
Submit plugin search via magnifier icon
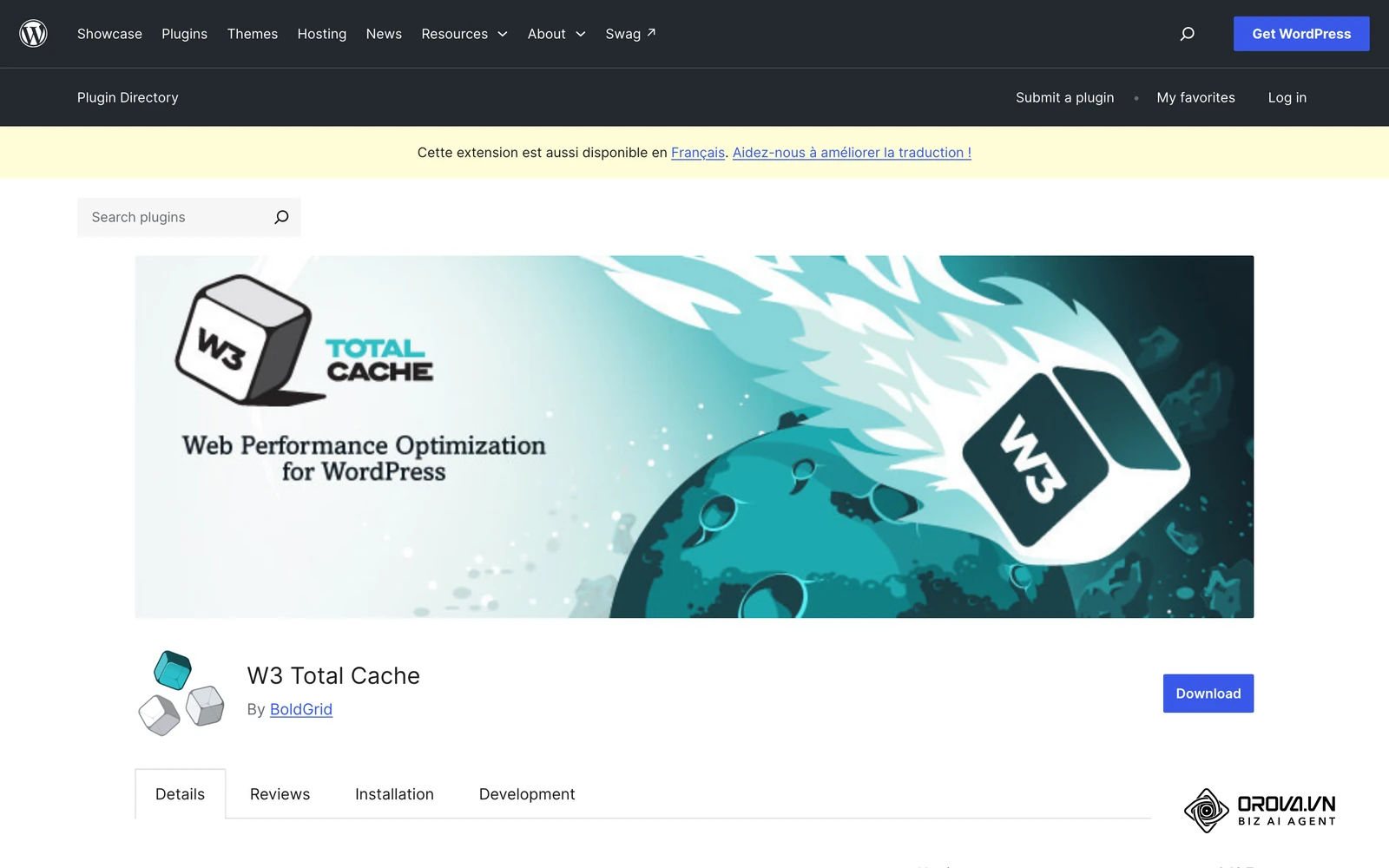coord(281,217)
